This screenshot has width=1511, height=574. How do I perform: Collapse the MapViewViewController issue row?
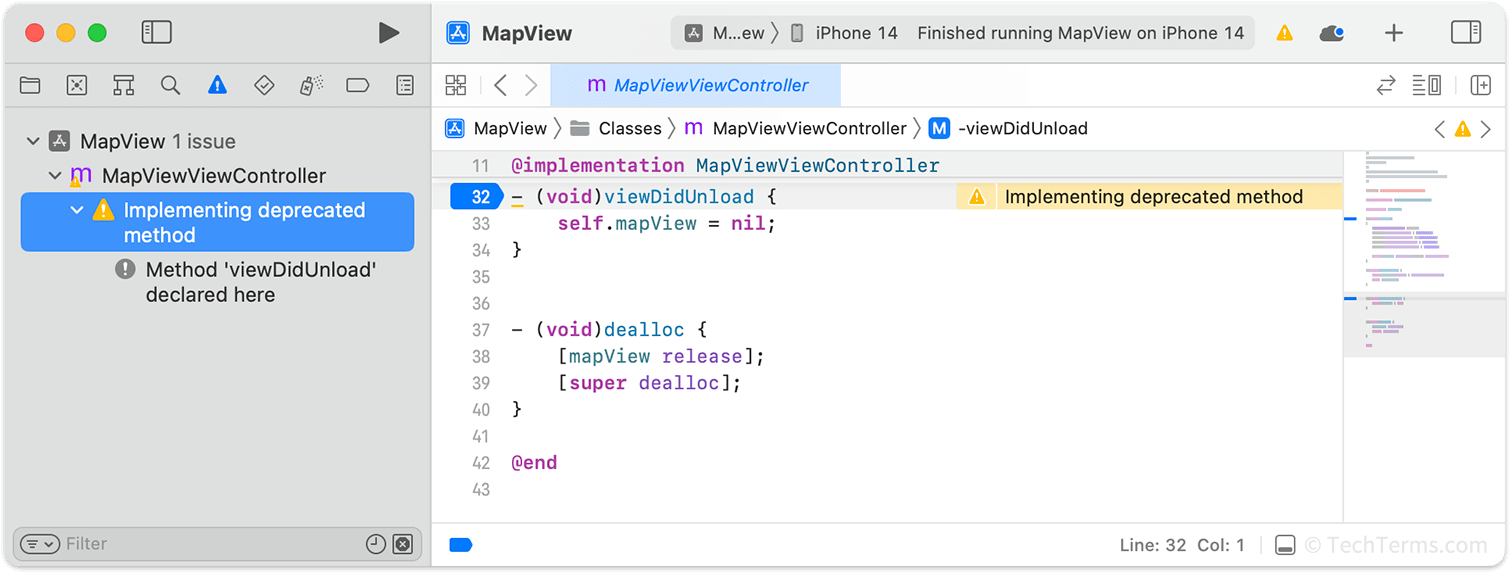pos(56,176)
